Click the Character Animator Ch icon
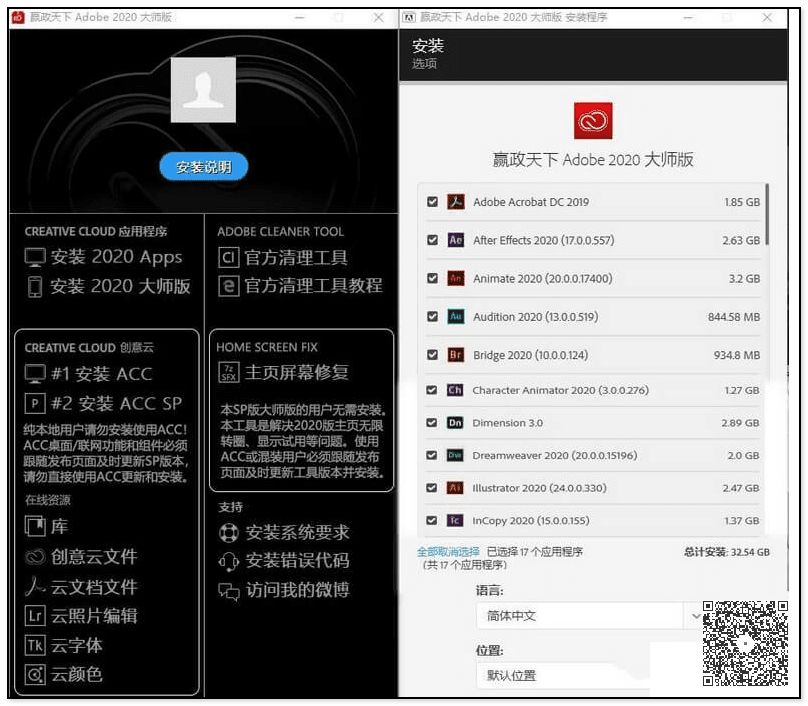This screenshot has height=706, width=808. [454, 390]
